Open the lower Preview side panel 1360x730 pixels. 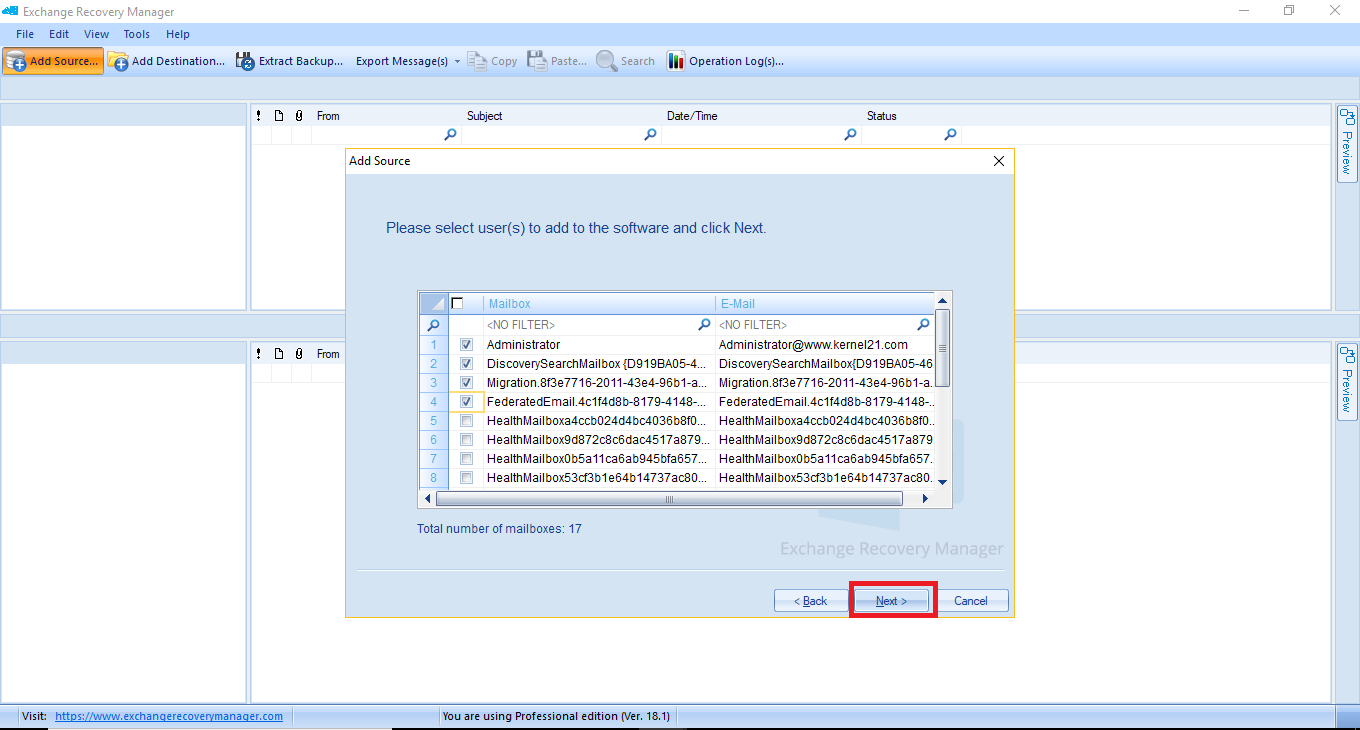[1347, 381]
